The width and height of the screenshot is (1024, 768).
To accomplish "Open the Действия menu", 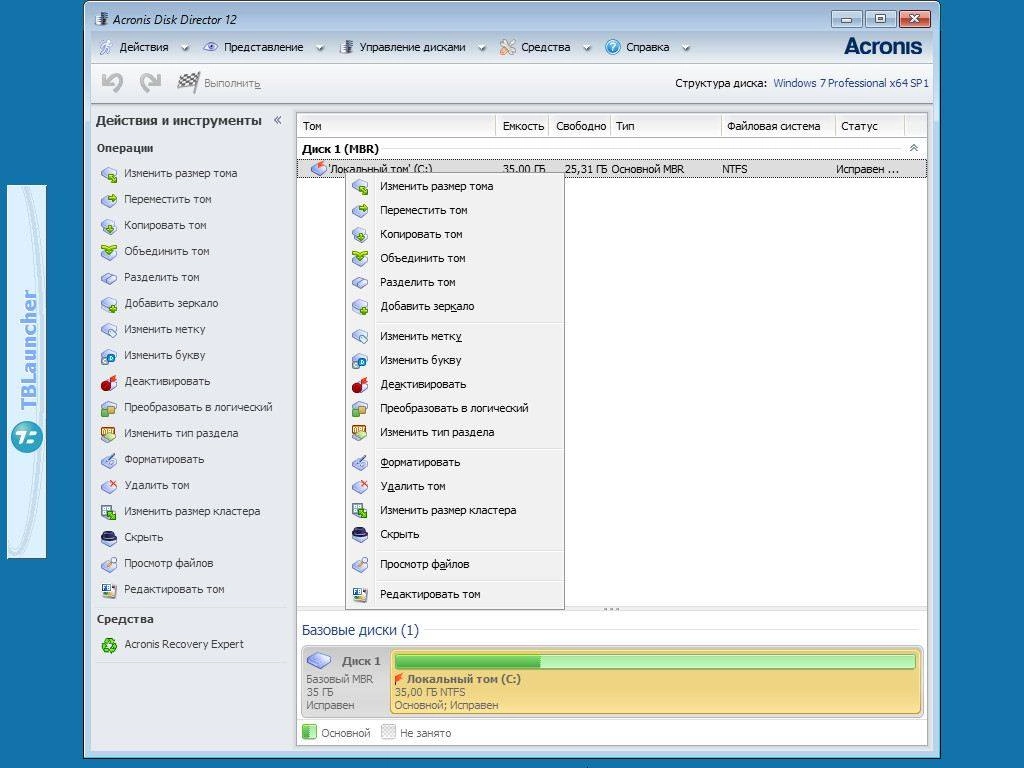I will click(x=143, y=47).
